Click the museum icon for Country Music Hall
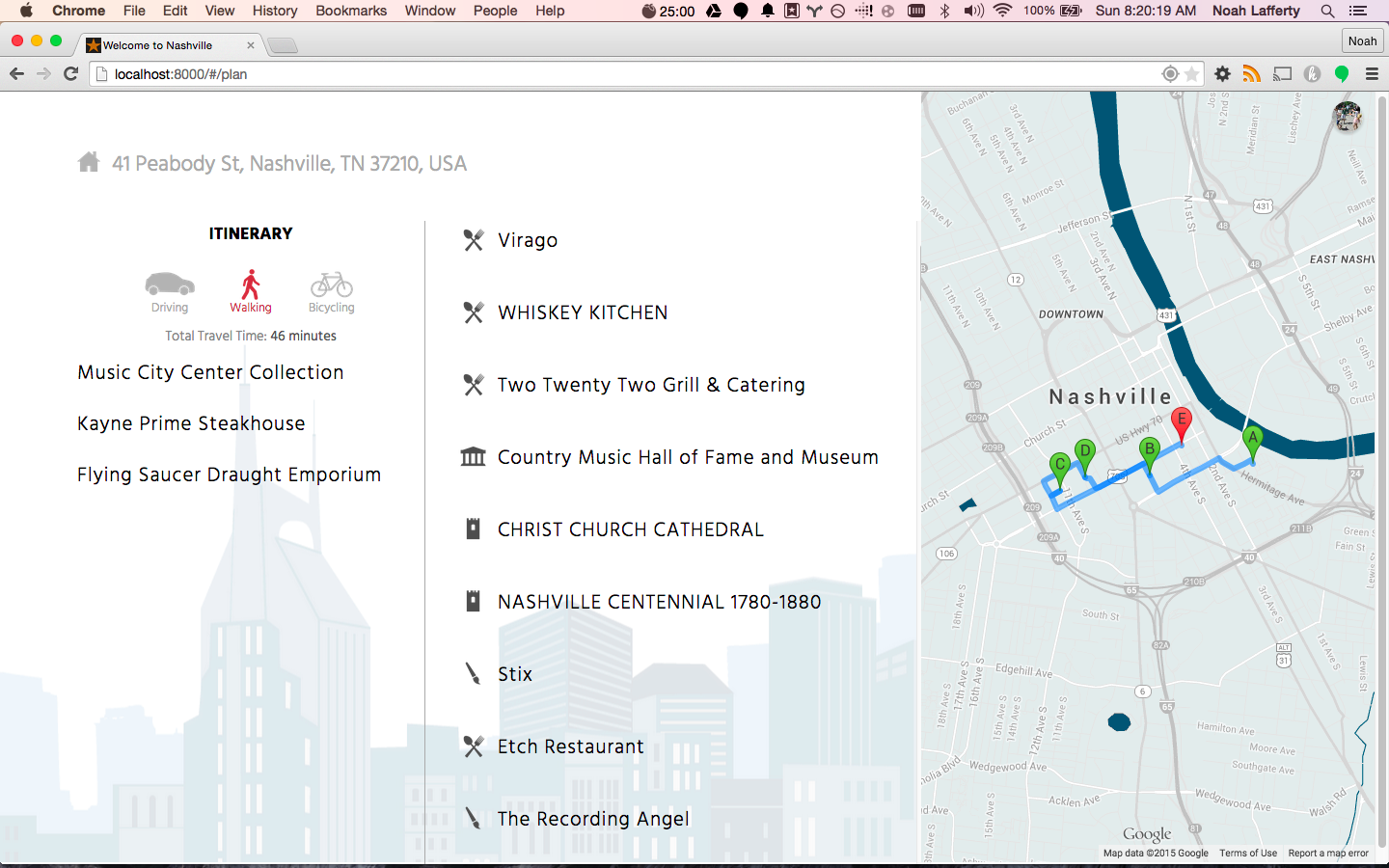 [x=473, y=456]
